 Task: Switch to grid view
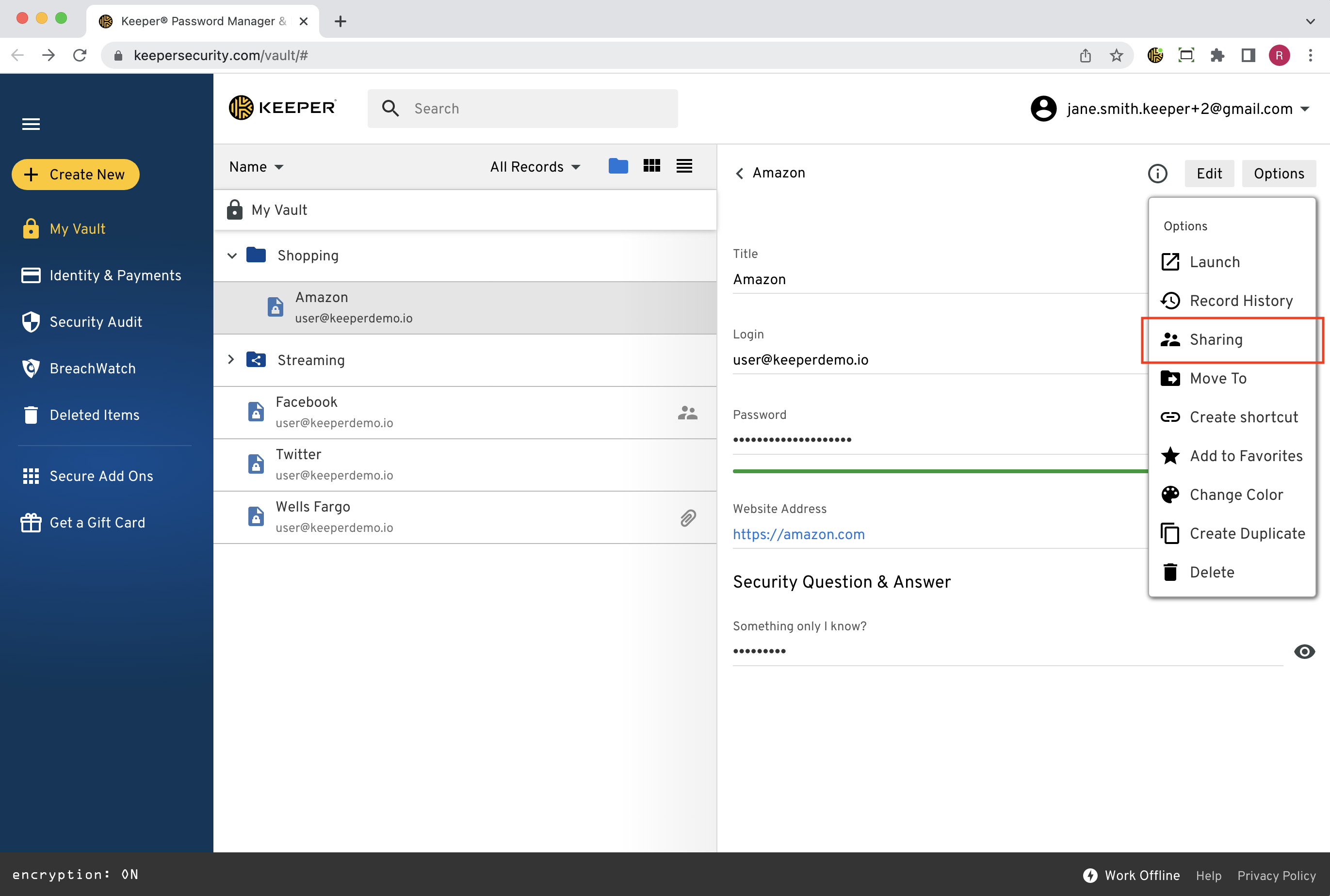[x=651, y=166]
